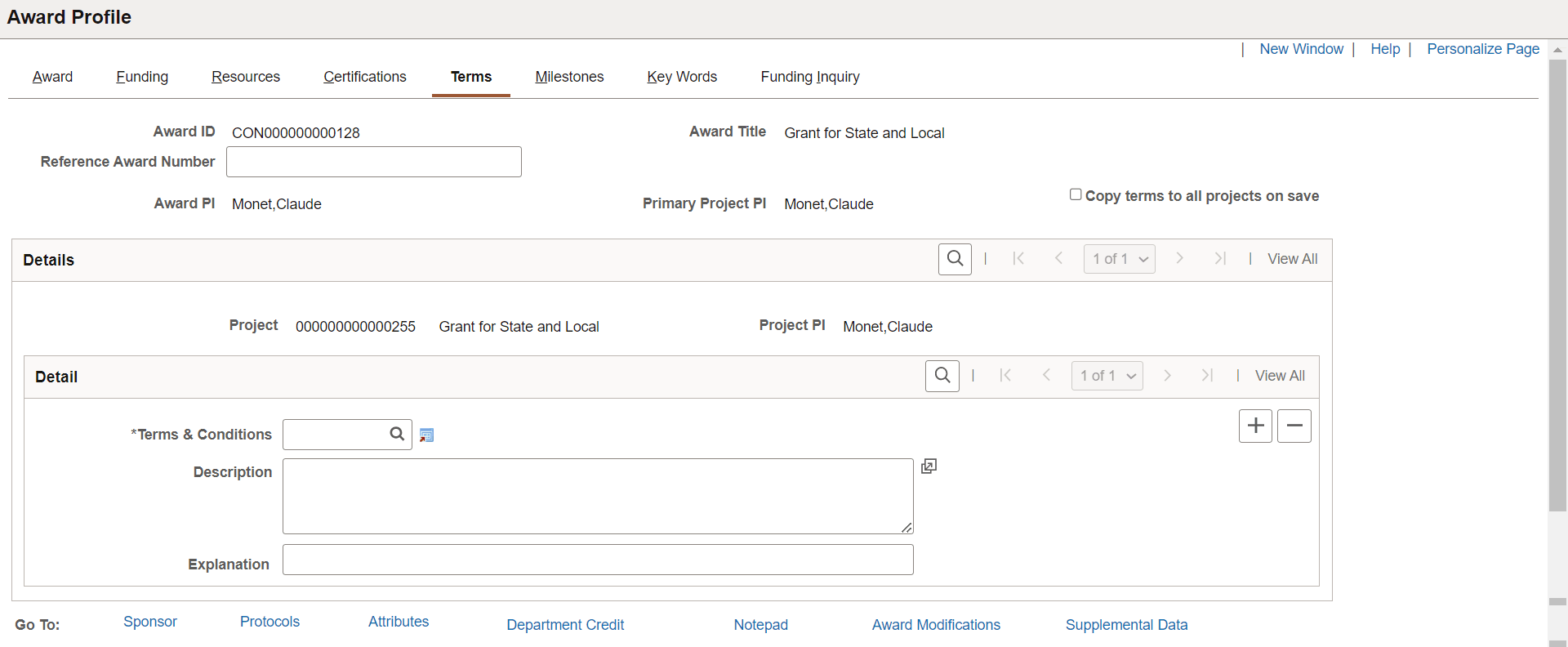Open Description field in pop-out window
This screenshot has width=1568, height=647.
929,466
